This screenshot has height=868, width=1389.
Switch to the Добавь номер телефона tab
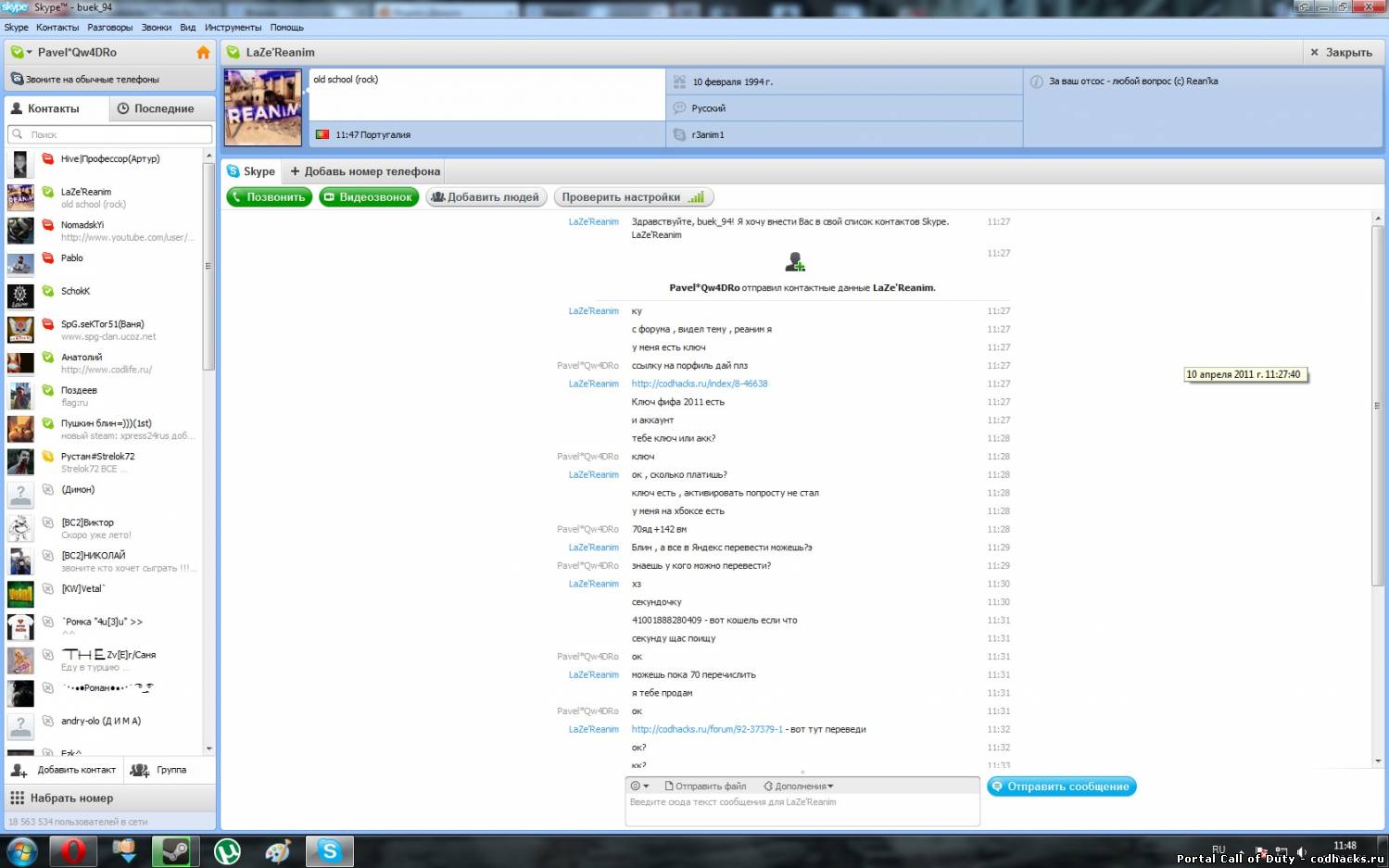coord(364,171)
